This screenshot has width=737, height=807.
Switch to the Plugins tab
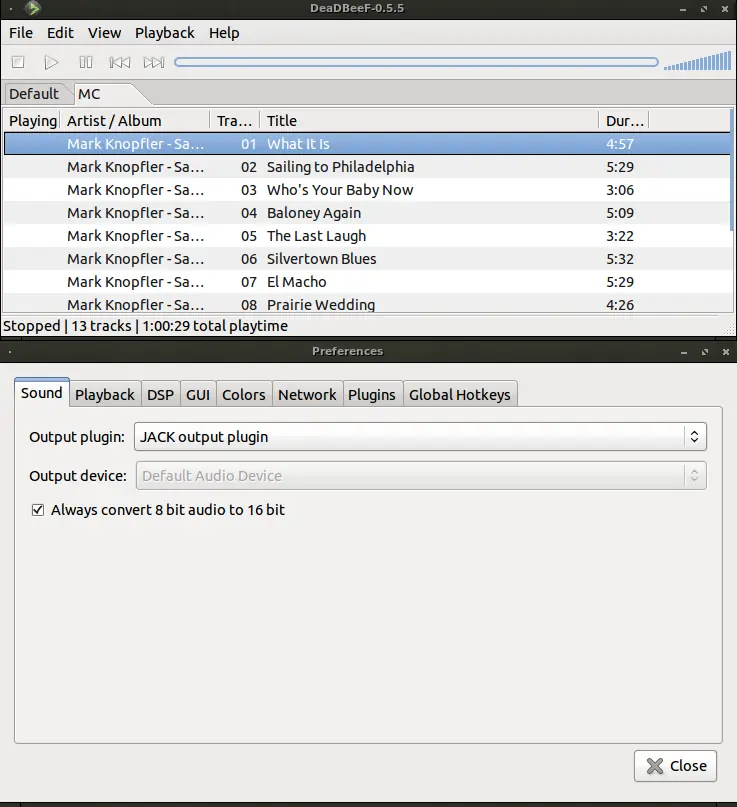[x=372, y=395]
